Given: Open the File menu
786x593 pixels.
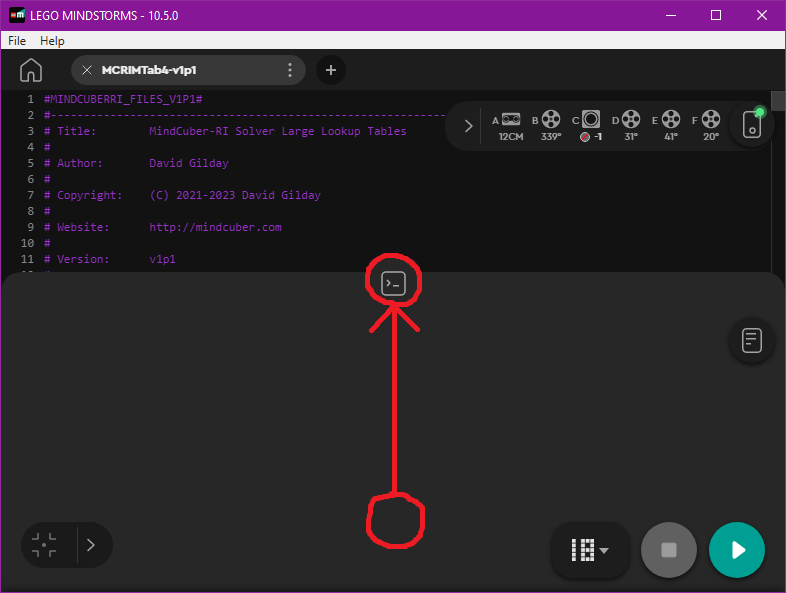Looking at the screenshot, I should tap(17, 41).
